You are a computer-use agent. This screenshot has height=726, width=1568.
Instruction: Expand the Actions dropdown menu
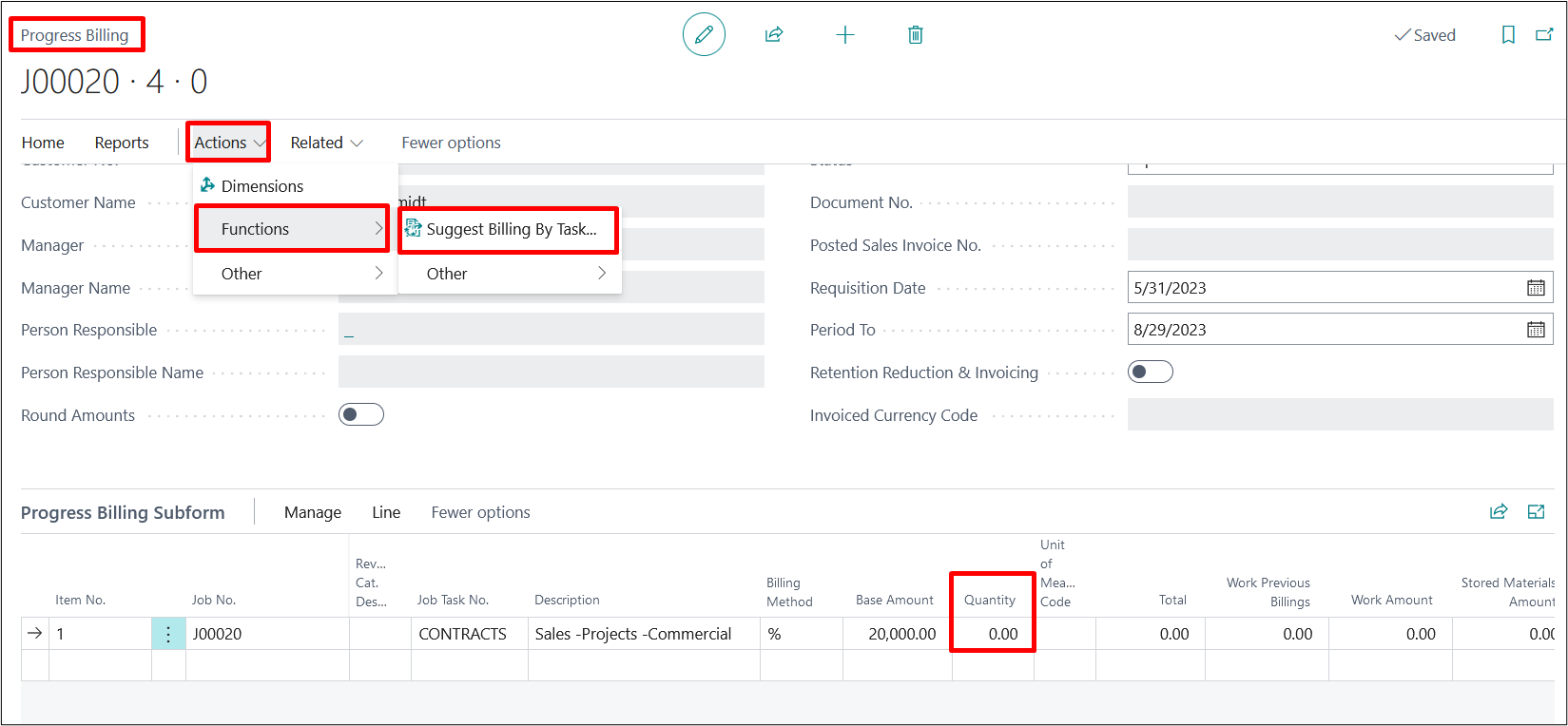[x=228, y=143]
